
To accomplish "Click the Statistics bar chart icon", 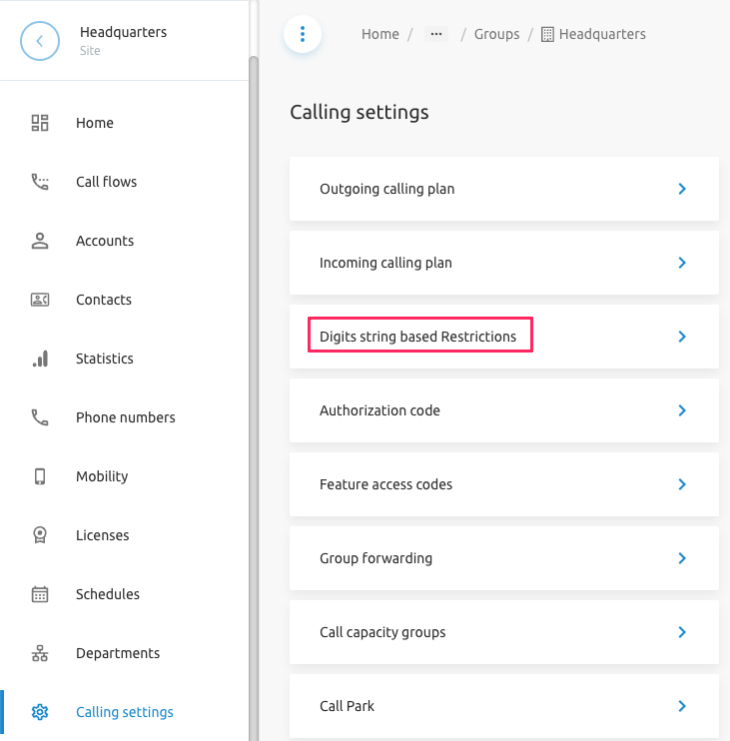I will (x=40, y=359).
